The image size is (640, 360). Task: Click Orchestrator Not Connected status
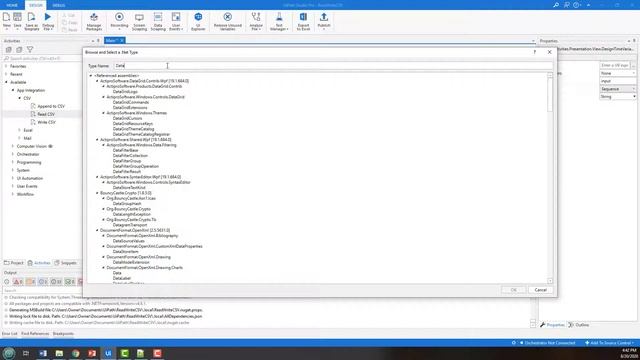[x=547, y=343]
